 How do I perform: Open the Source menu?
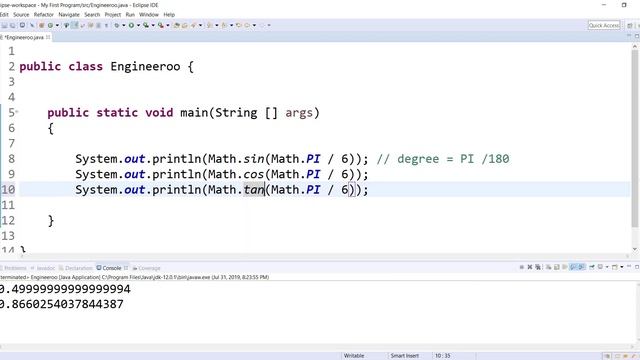pos(21,15)
